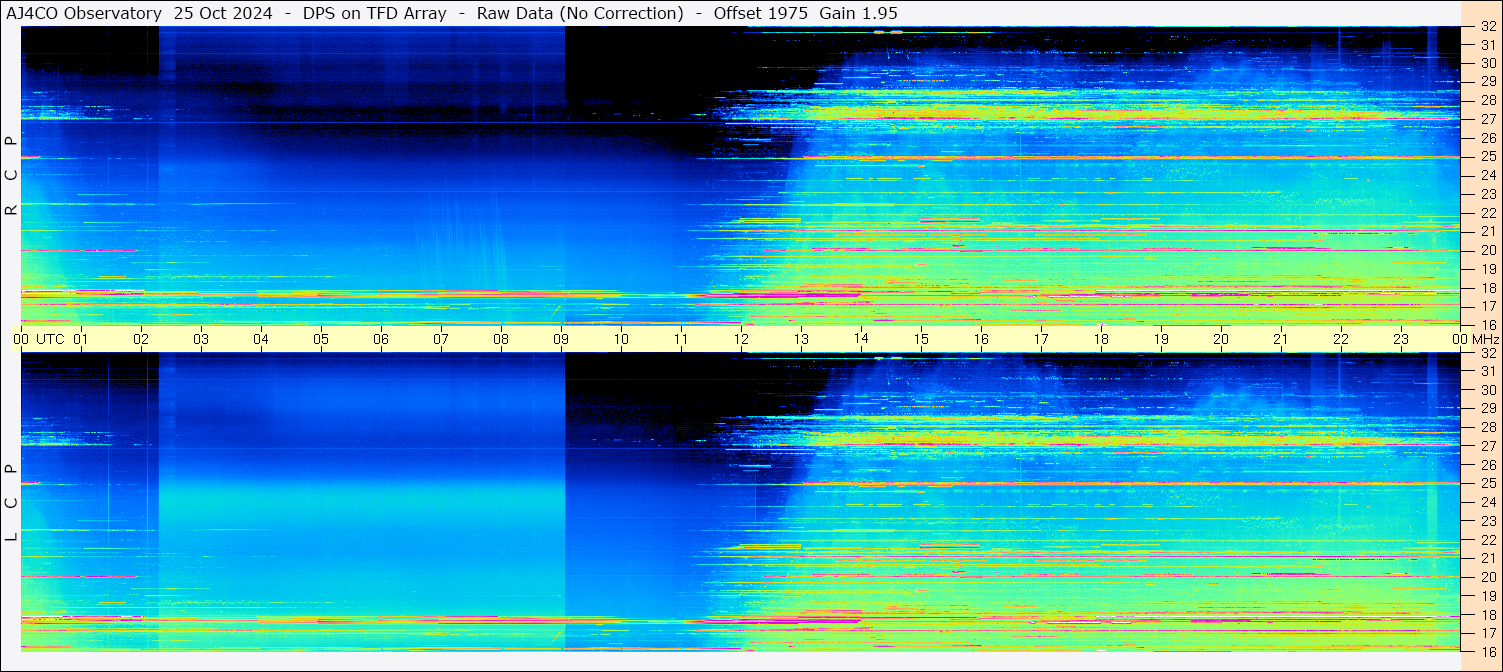Viewport: 1503px width, 672px height.
Task: Click the UTC label on time axis
Action: pos(50,339)
